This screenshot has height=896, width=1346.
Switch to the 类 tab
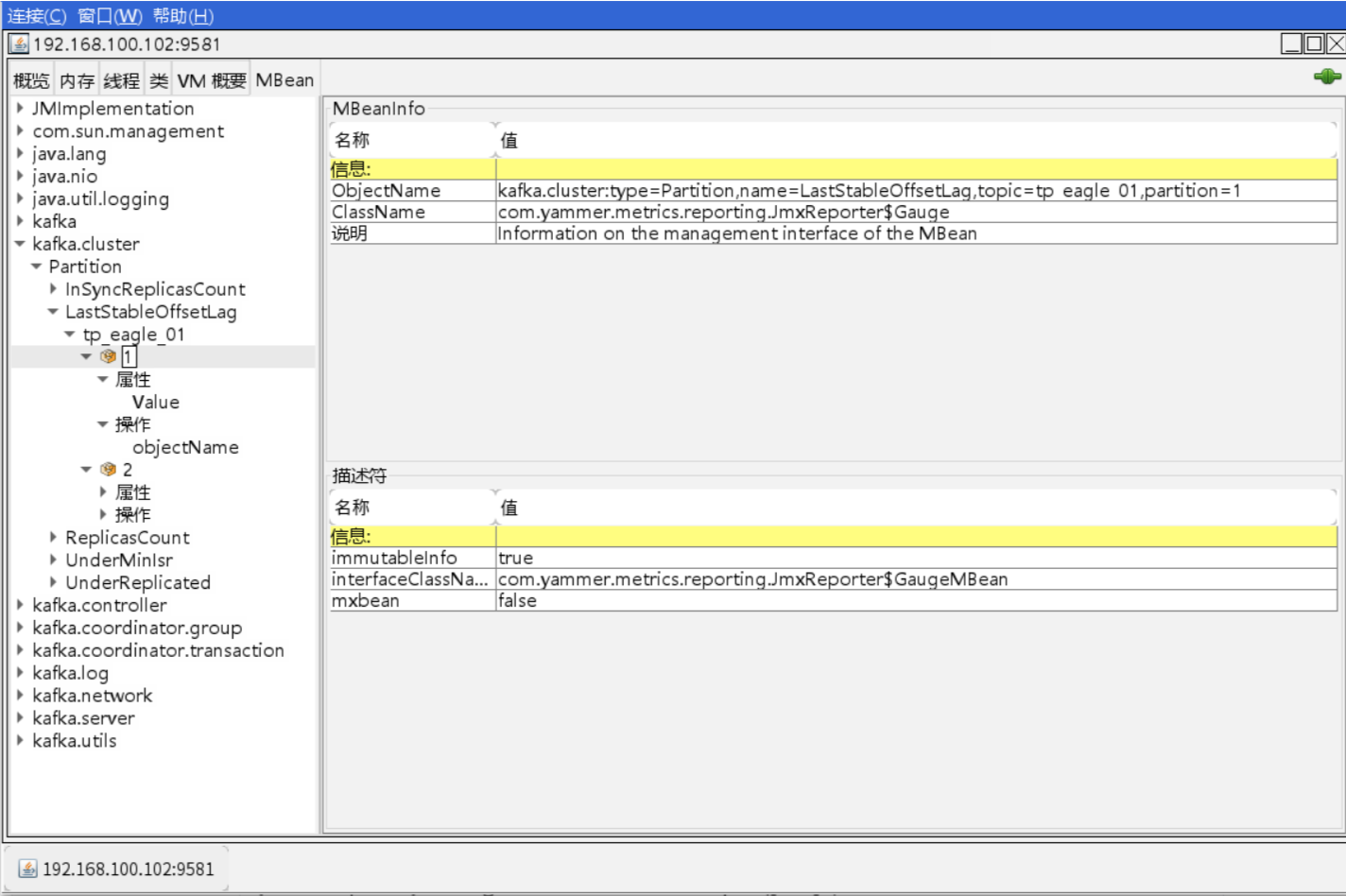(x=159, y=80)
